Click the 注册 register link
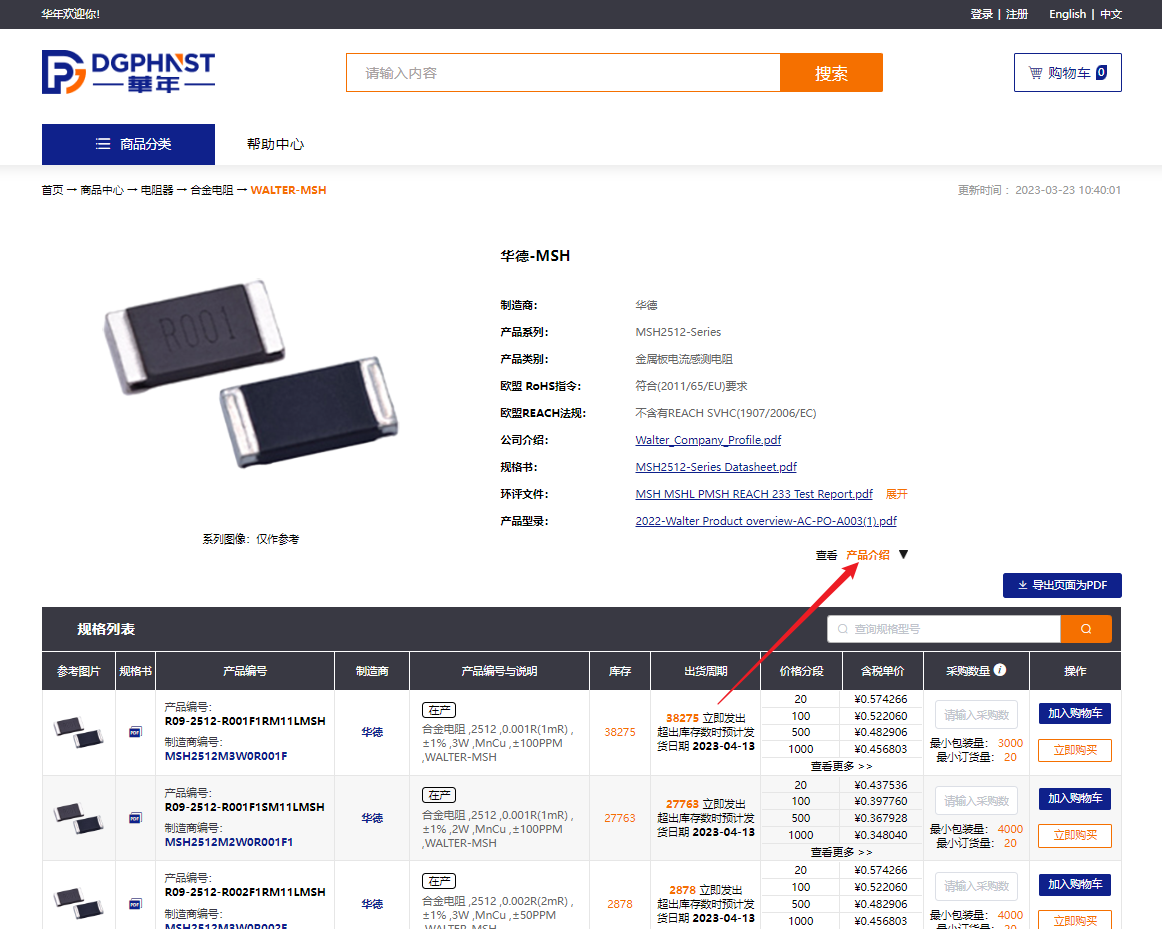The width and height of the screenshot is (1162, 929). [x=1017, y=14]
